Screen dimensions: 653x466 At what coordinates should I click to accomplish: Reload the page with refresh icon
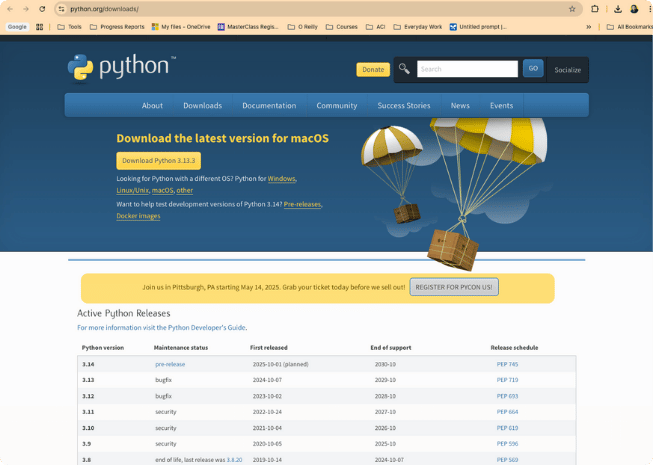42,9
